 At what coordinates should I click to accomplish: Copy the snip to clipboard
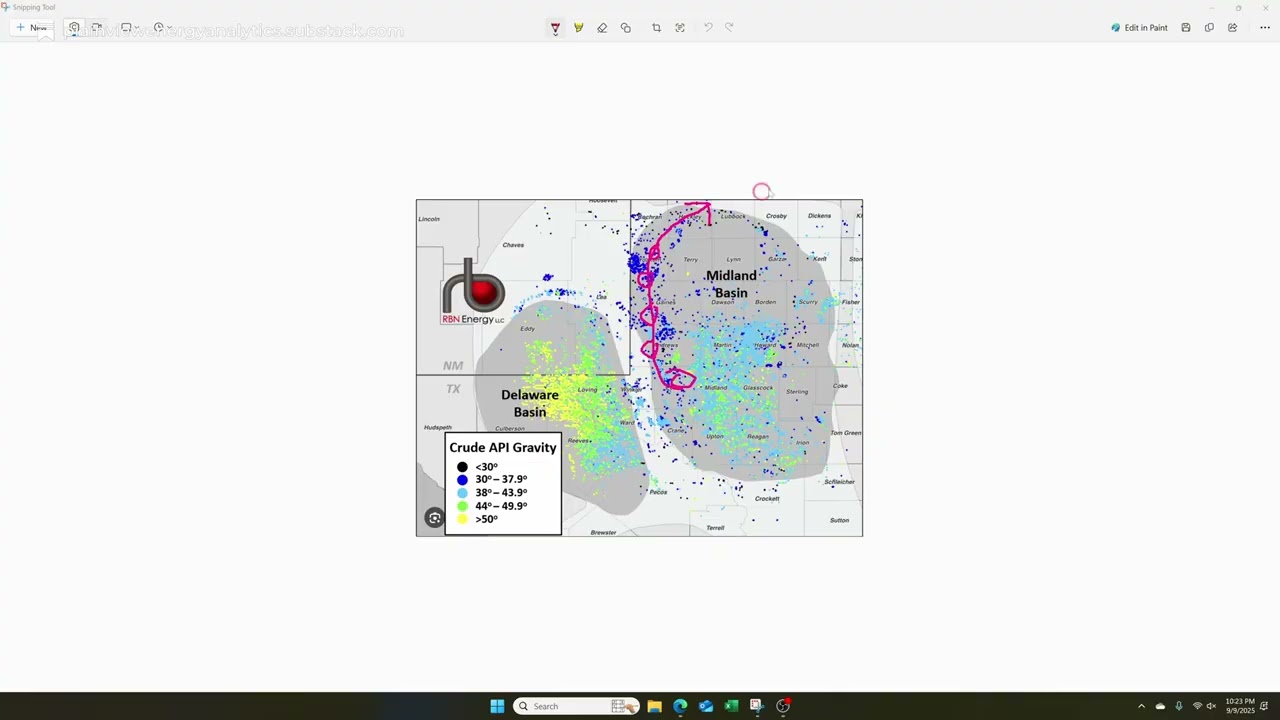[x=1209, y=28]
